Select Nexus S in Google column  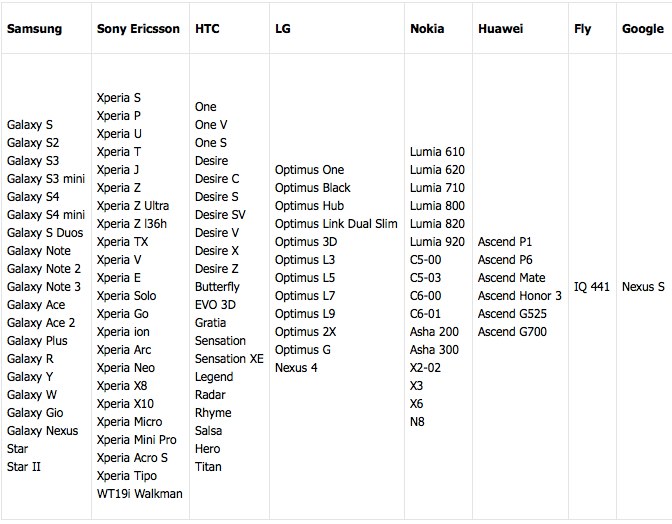643,287
